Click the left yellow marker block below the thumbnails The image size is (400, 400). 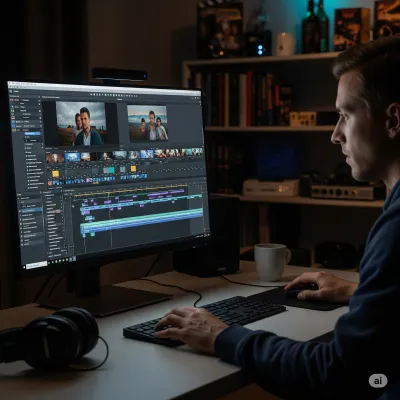(55, 174)
